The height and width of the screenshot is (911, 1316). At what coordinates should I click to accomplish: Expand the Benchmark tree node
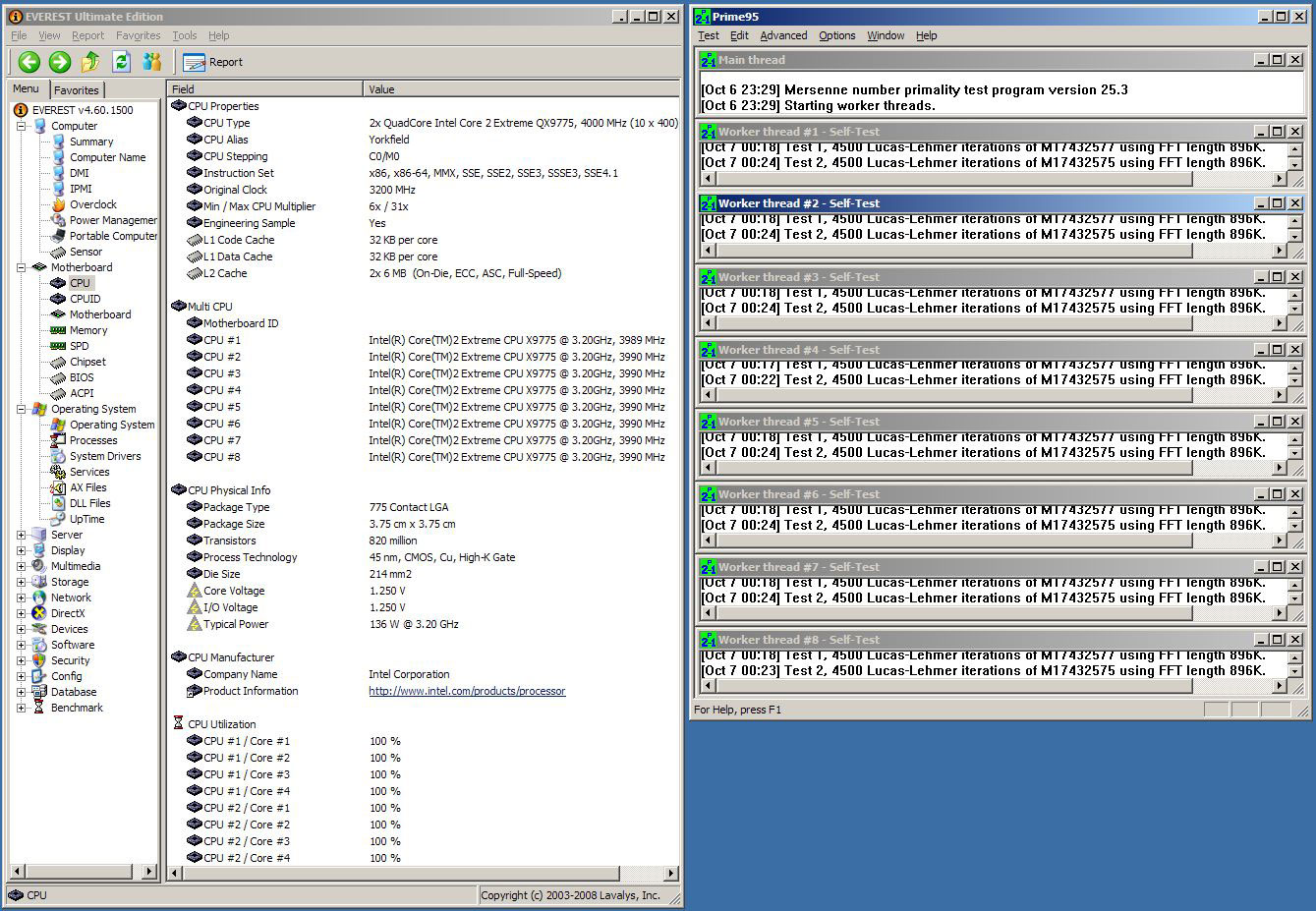point(22,708)
